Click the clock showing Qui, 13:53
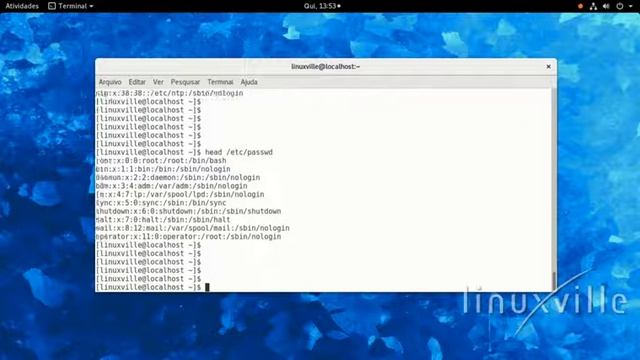This screenshot has width=640, height=360. click(x=322, y=6)
